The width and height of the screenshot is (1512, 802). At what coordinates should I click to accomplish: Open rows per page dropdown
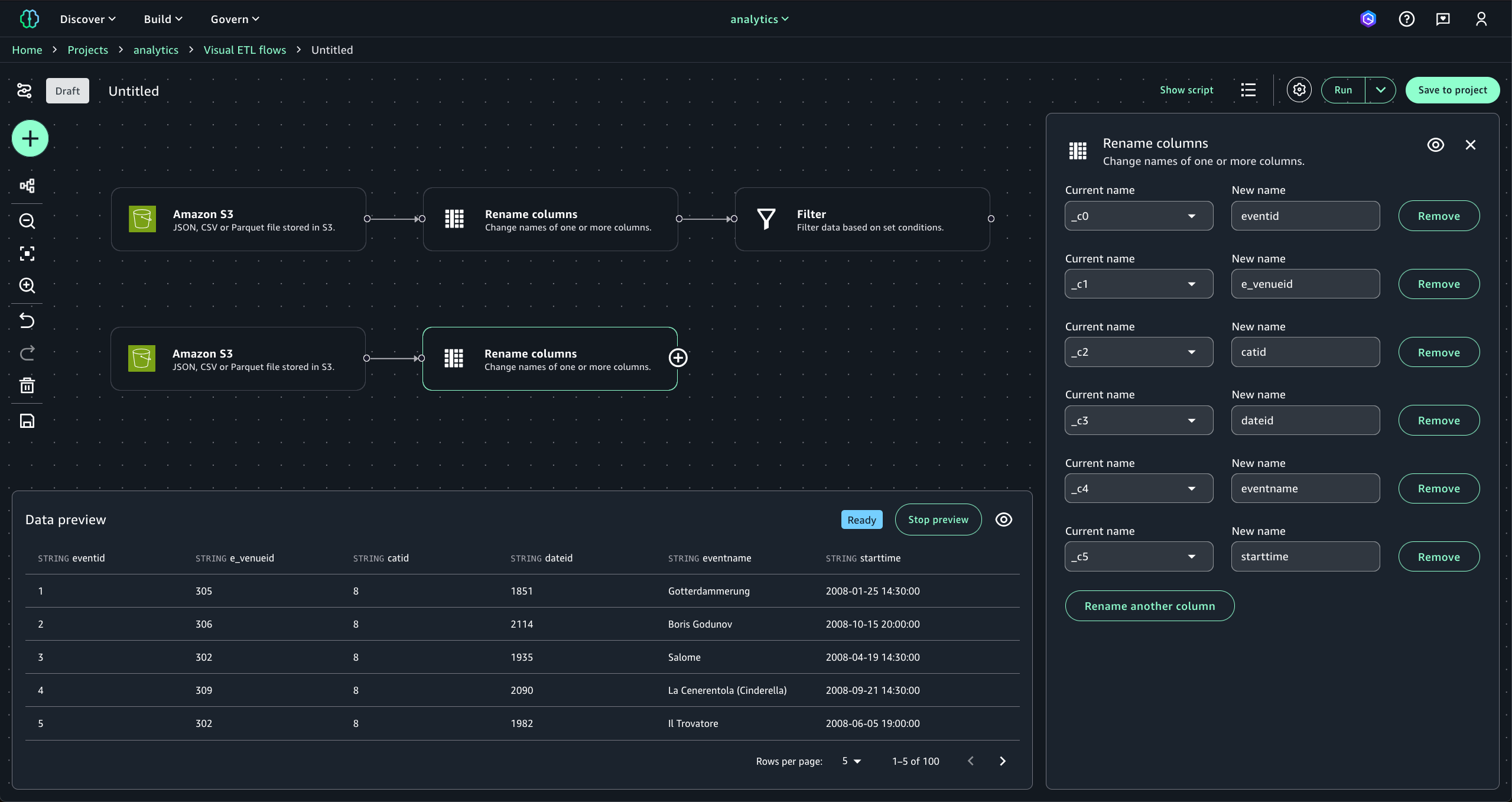[851, 761]
